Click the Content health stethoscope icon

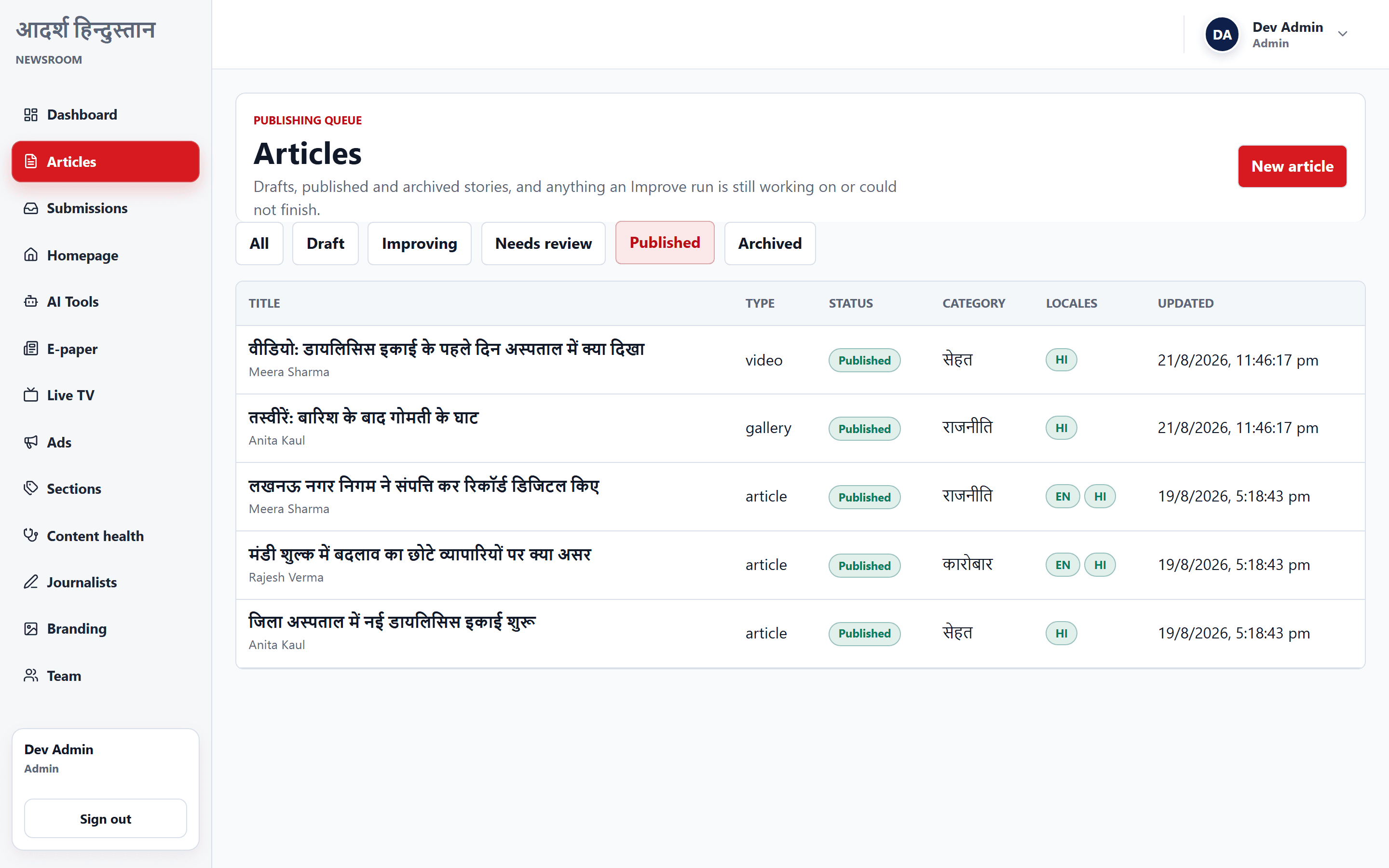(31, 536)
